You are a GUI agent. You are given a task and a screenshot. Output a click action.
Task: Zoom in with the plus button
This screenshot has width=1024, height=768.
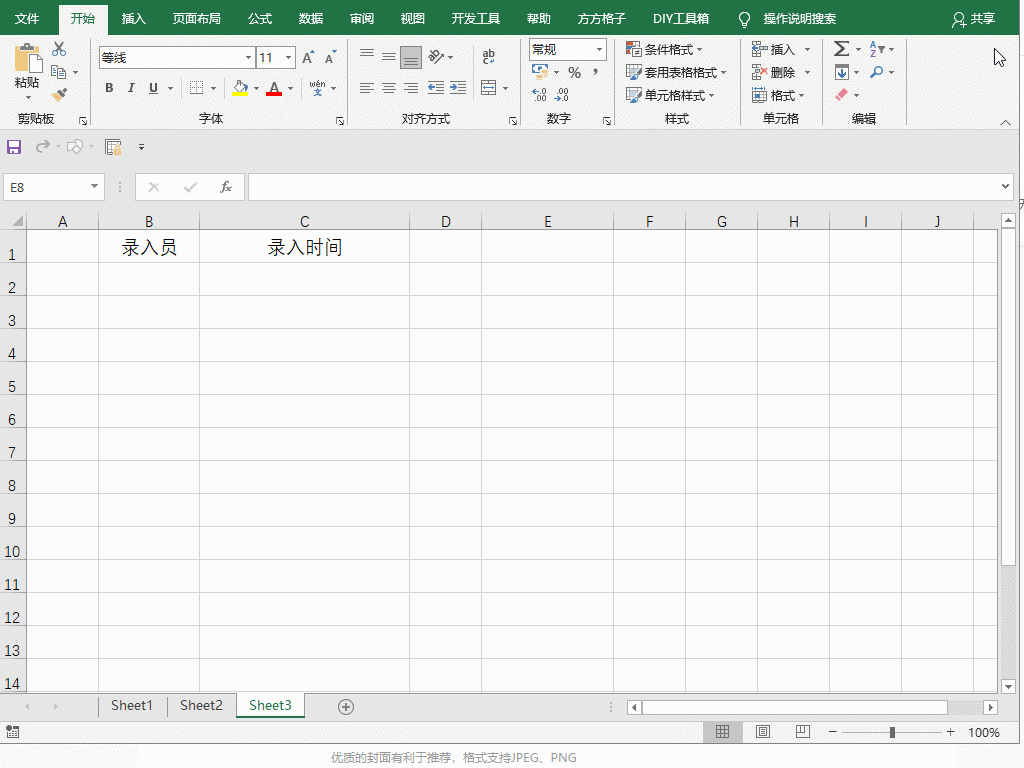[950, 732]
